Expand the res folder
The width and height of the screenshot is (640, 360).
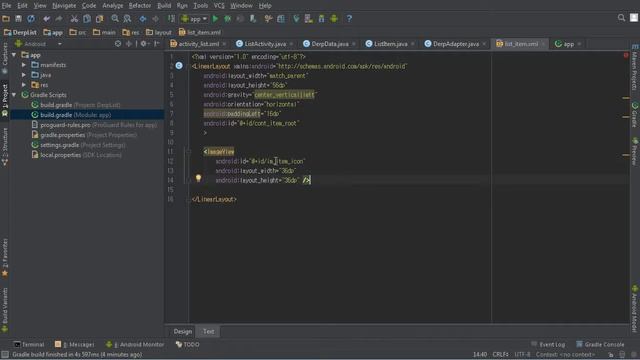(24, 85)
